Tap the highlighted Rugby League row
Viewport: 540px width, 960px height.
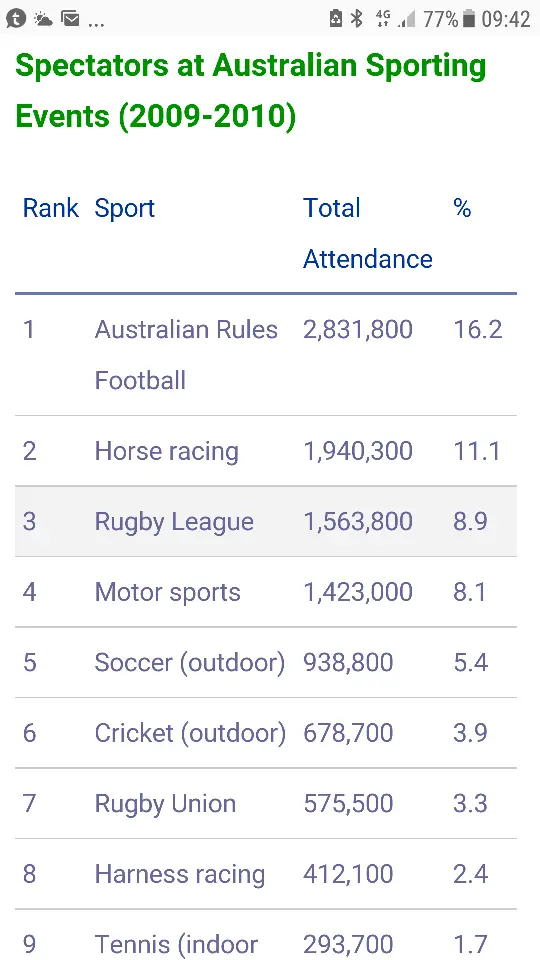click(266, 522)
